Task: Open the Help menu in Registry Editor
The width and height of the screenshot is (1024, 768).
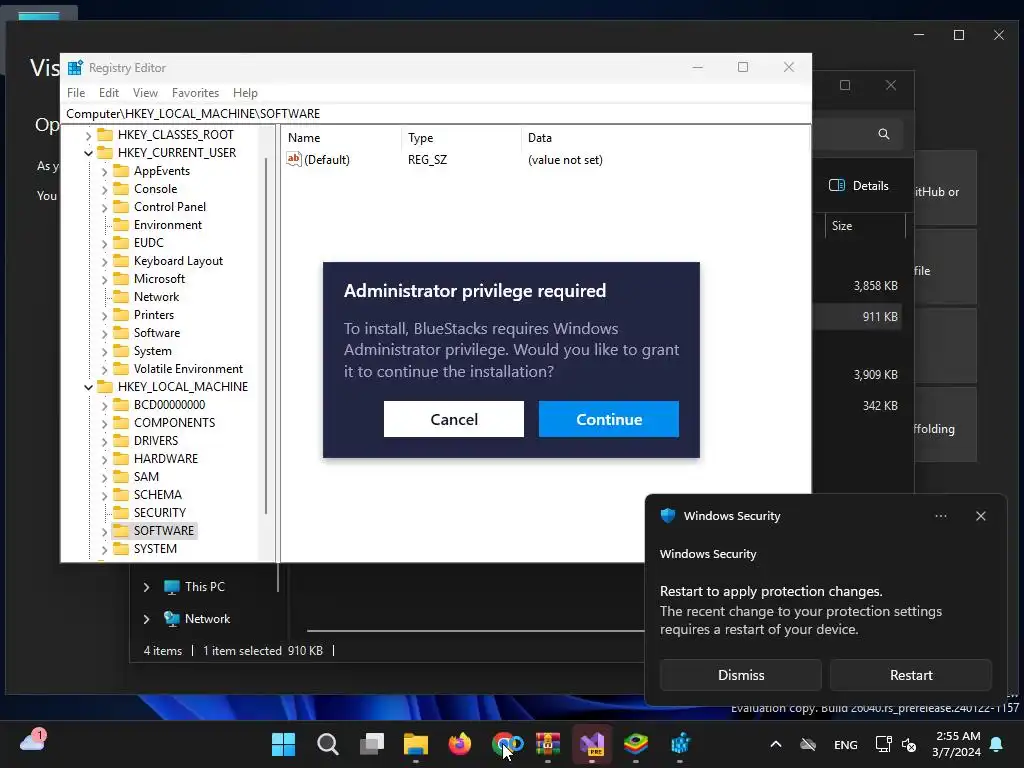Action: pos(245,93)
